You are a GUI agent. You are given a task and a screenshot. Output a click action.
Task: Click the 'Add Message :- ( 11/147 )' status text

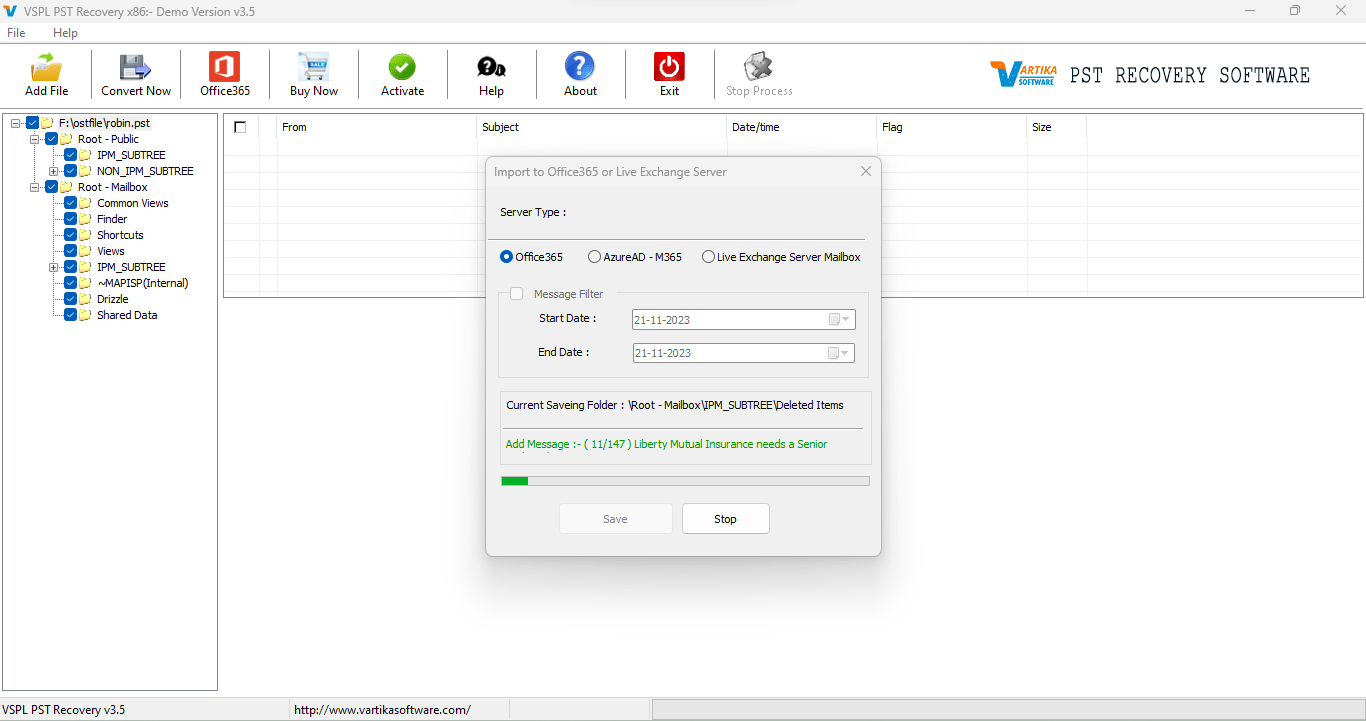[x=666, y=444]
